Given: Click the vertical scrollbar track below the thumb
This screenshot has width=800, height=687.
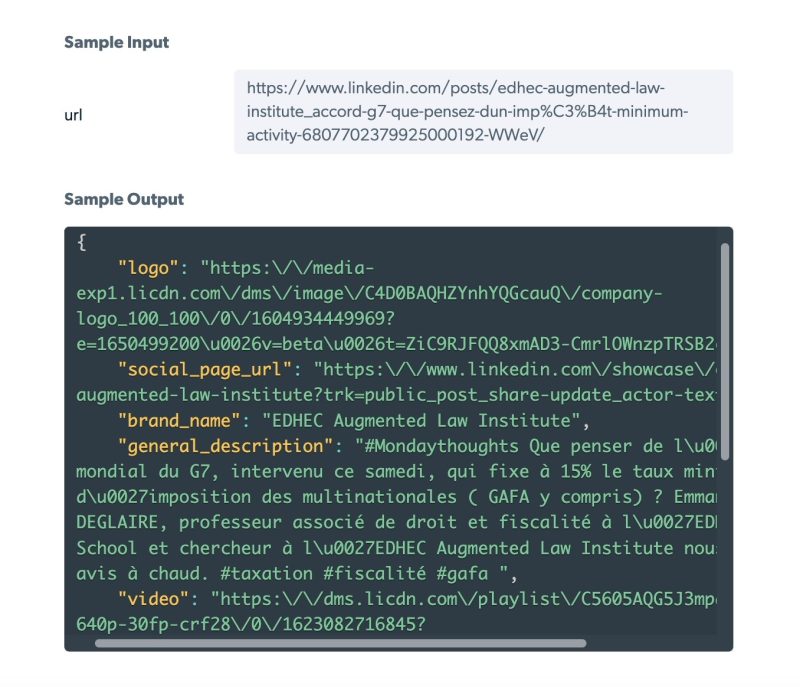Looking at the screenshot, I should 724,546.
